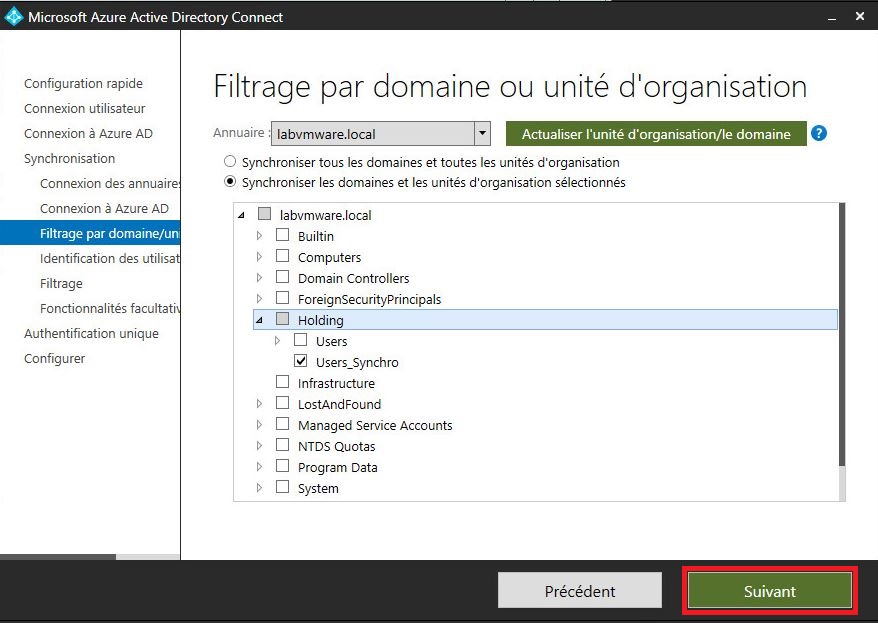Select Filtrage par domaine/unité sub-step

(90, 233)
